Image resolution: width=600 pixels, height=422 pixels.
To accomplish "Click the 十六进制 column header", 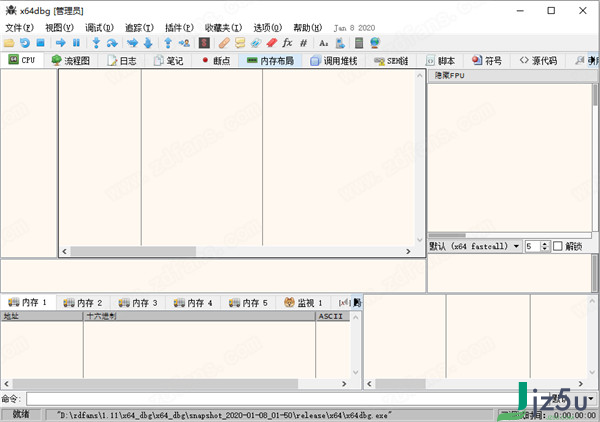I will (x=199, y=316).
